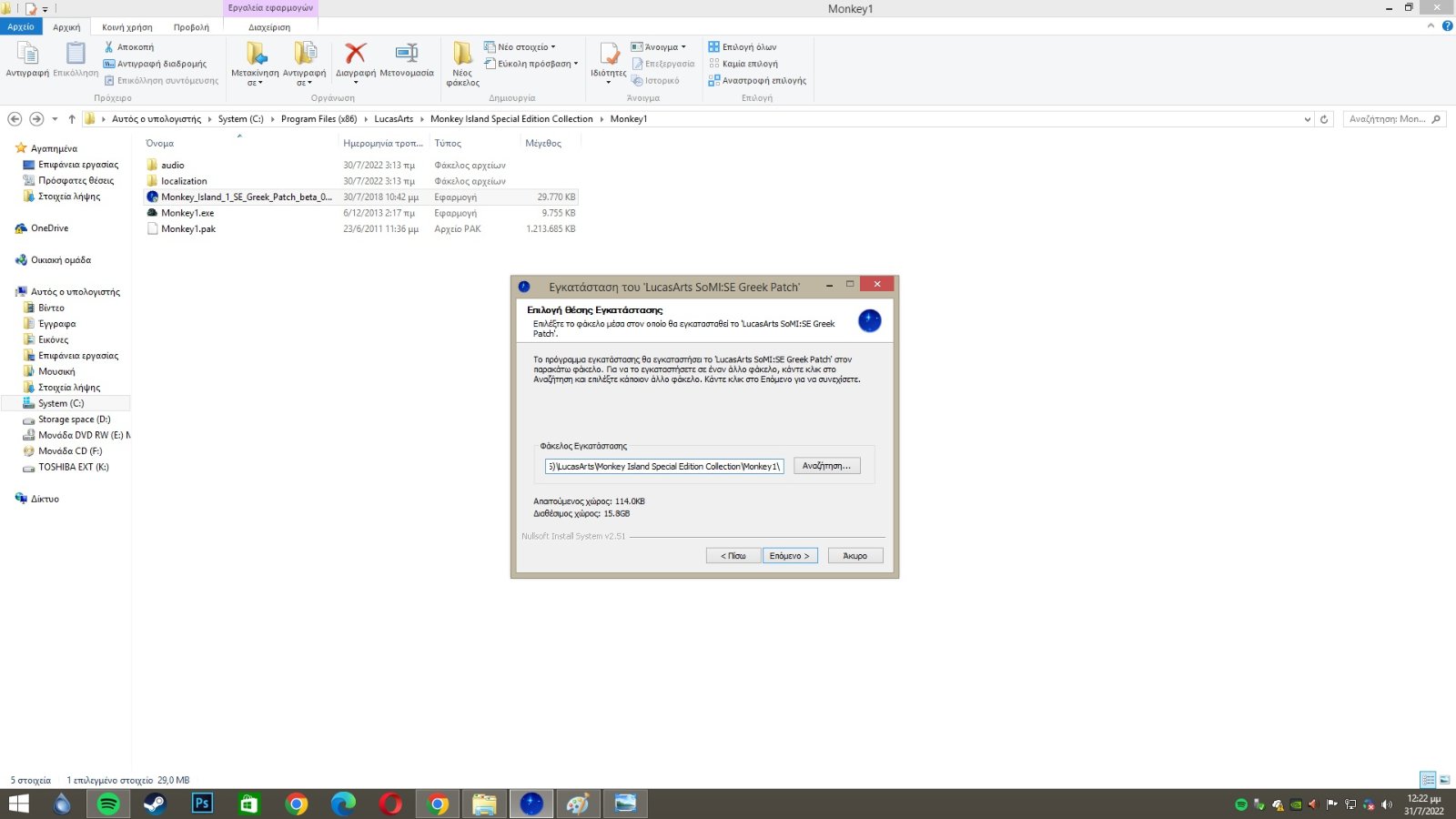
Task: Open Opera from the taskbar
Action: click(390, 804)
